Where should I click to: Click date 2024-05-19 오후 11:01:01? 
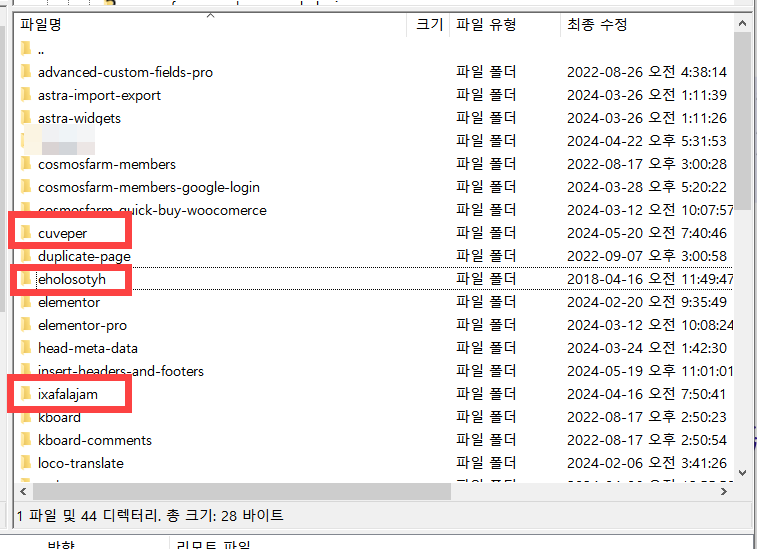pos(650,371)
